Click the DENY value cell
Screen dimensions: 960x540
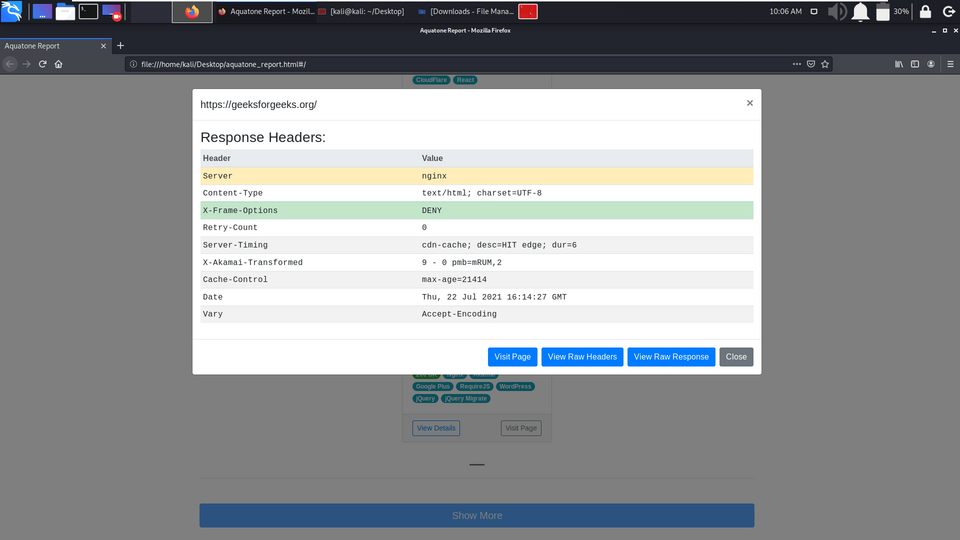tap(432, 210)
